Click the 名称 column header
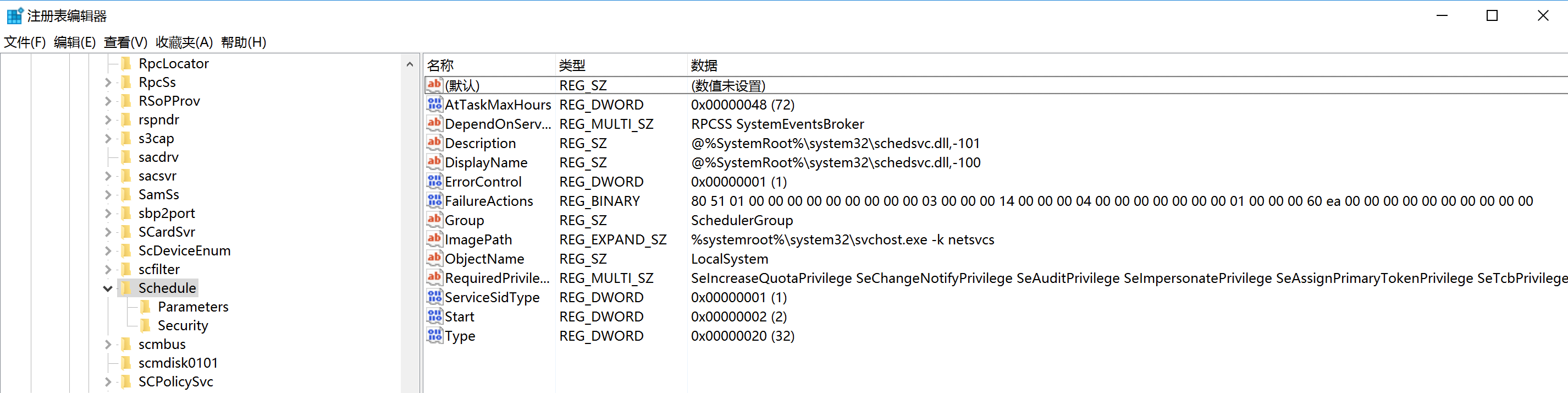Viewport: 1568px width, 393px height. click(x=440, y=65)
